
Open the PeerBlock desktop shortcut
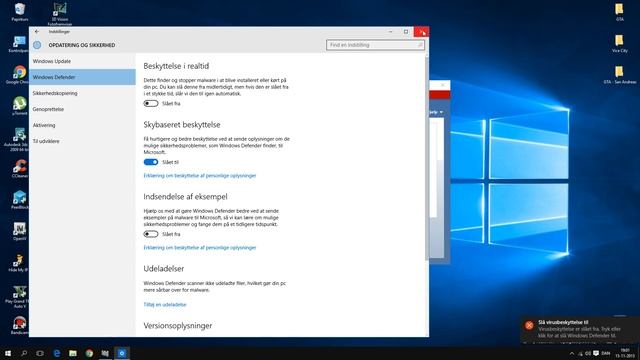19,200
